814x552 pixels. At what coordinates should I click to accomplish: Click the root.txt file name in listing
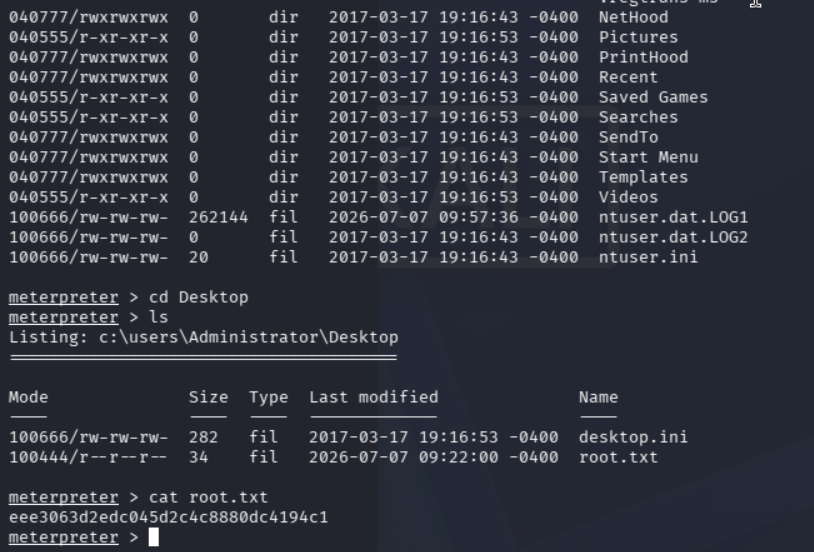[x=618, y=457]
